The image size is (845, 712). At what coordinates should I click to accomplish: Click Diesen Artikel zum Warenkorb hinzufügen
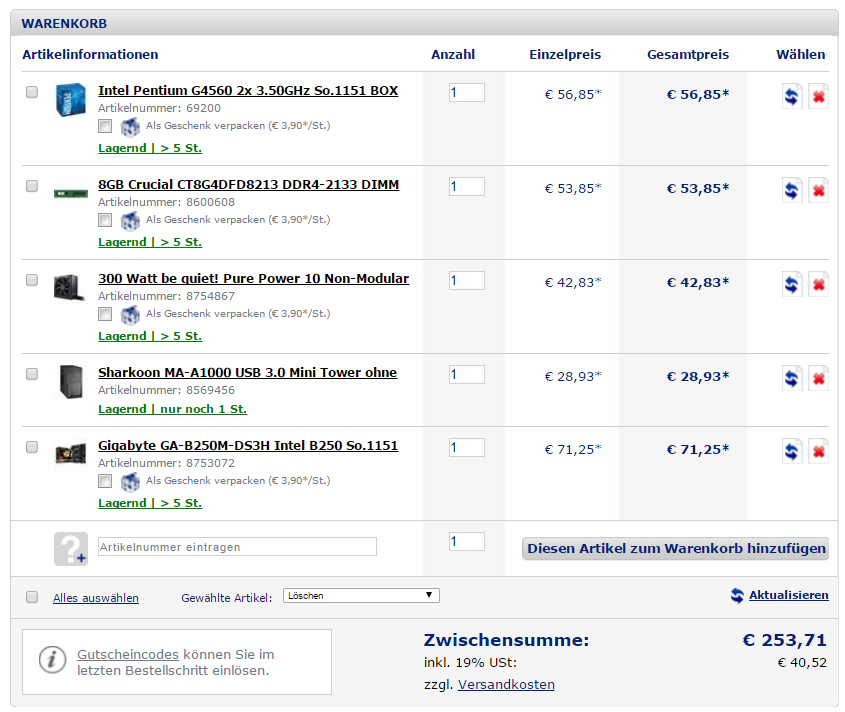click(x=675, y=549)
